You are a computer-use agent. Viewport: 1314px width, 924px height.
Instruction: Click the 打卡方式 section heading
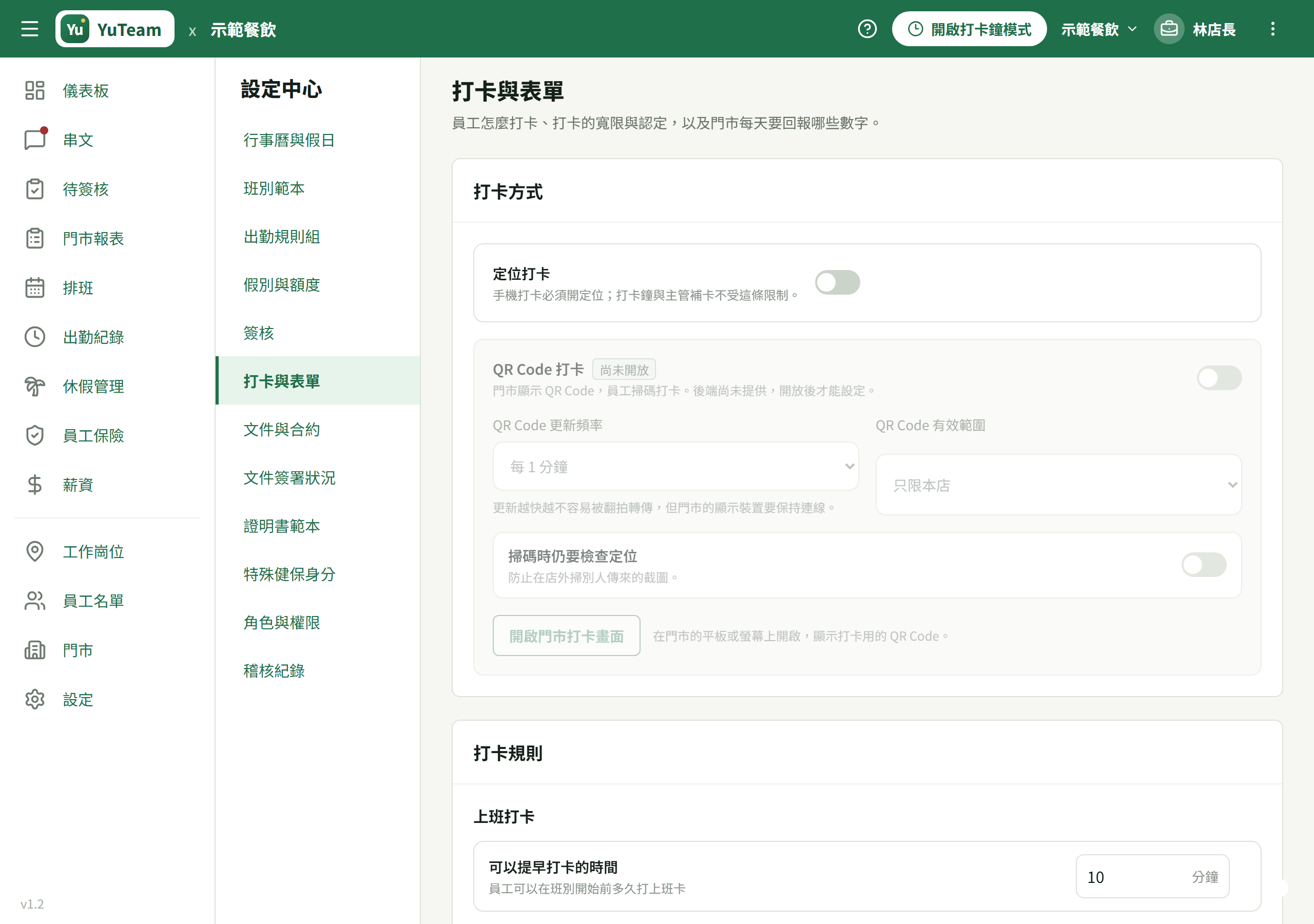(508, 191)
